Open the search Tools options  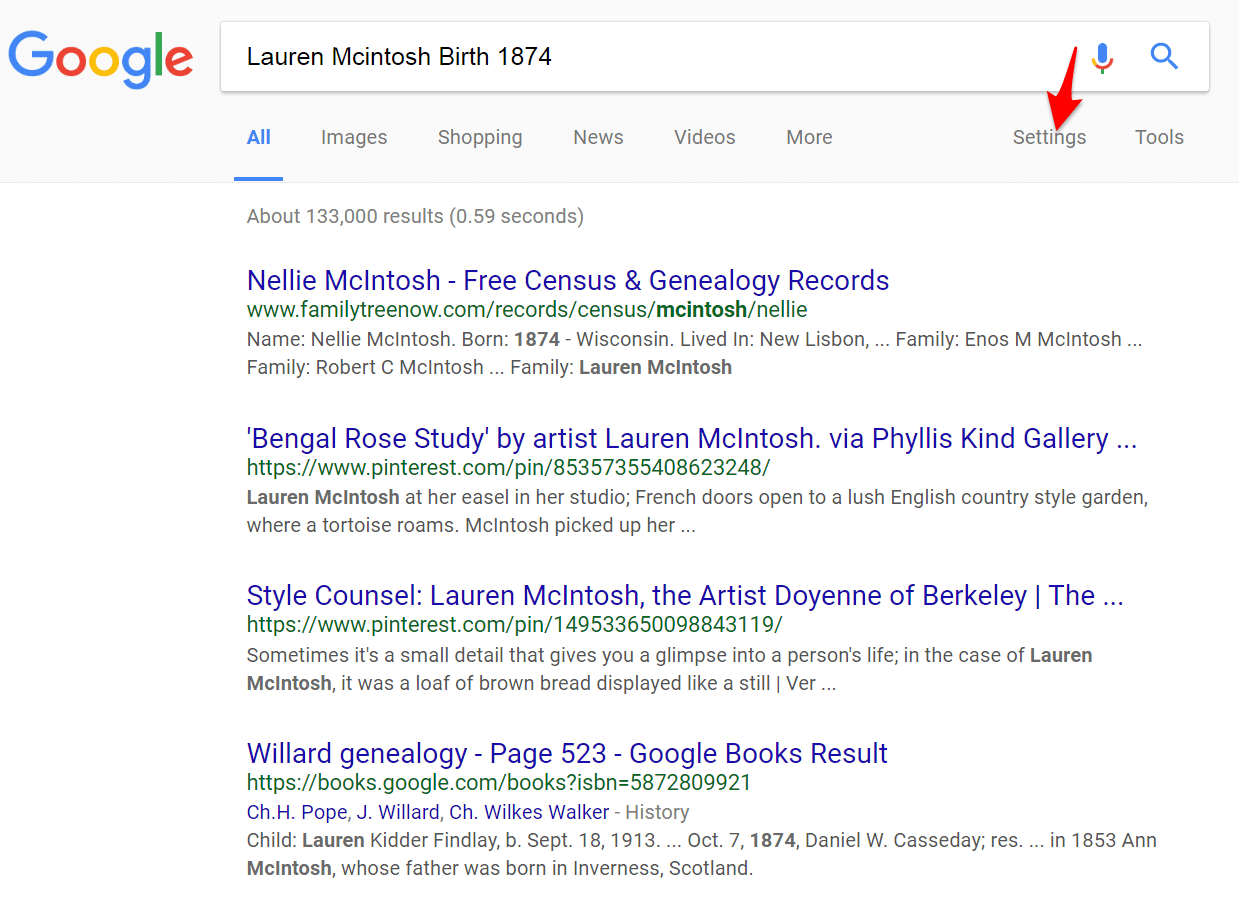pos(1159,138)
